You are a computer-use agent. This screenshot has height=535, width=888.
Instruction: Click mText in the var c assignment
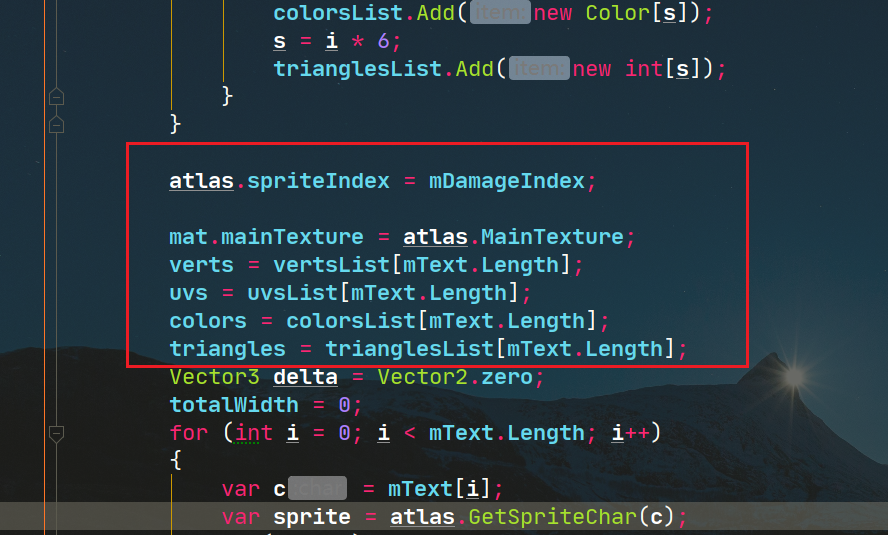coord(420,489)
